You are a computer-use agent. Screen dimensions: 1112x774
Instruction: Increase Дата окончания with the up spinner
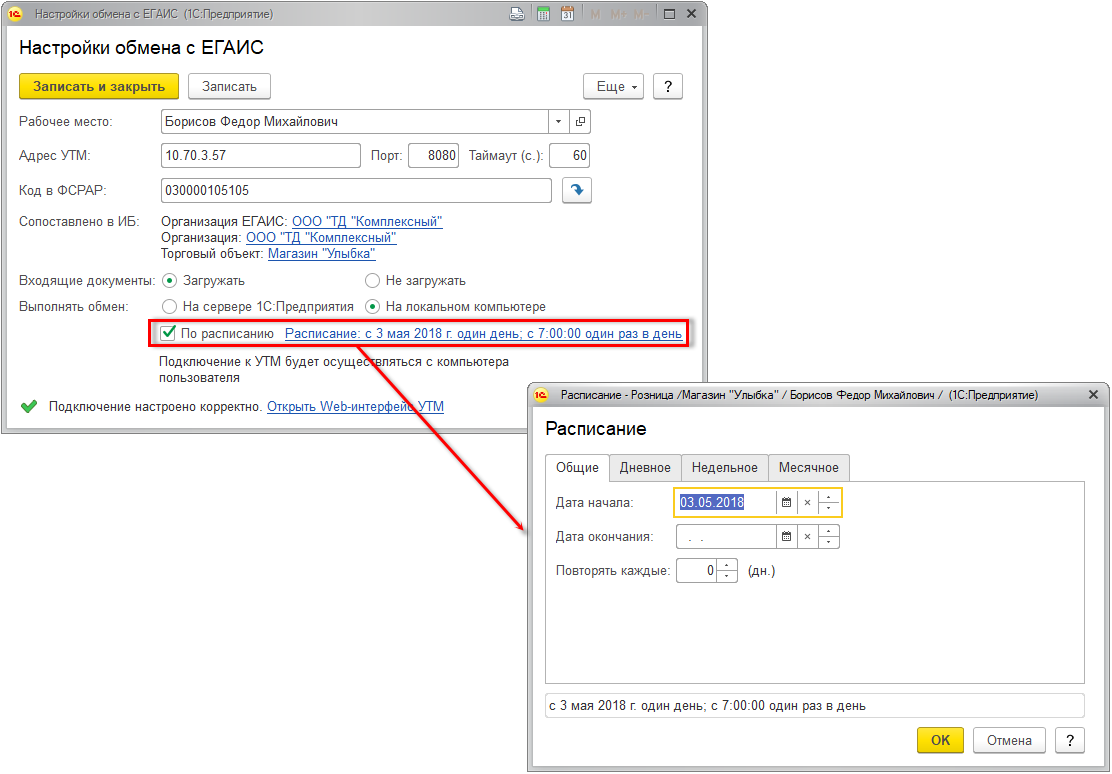pos(828,531)
